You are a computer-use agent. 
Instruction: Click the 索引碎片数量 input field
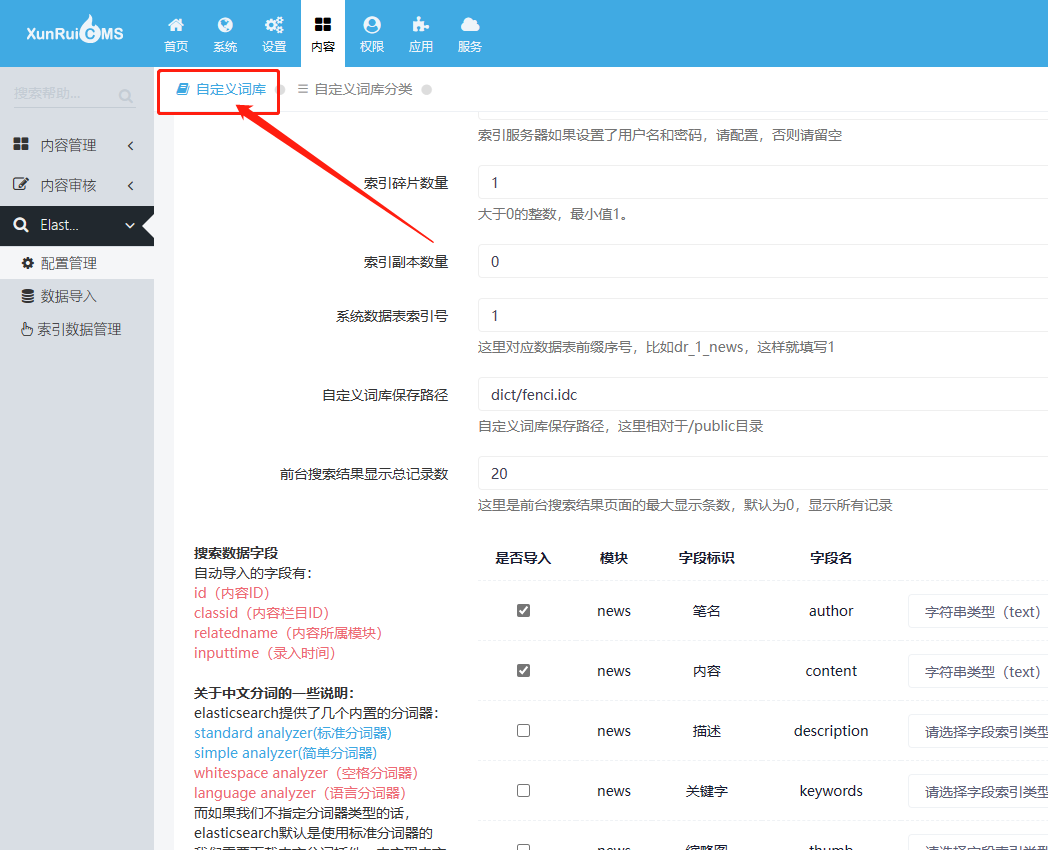763,182
